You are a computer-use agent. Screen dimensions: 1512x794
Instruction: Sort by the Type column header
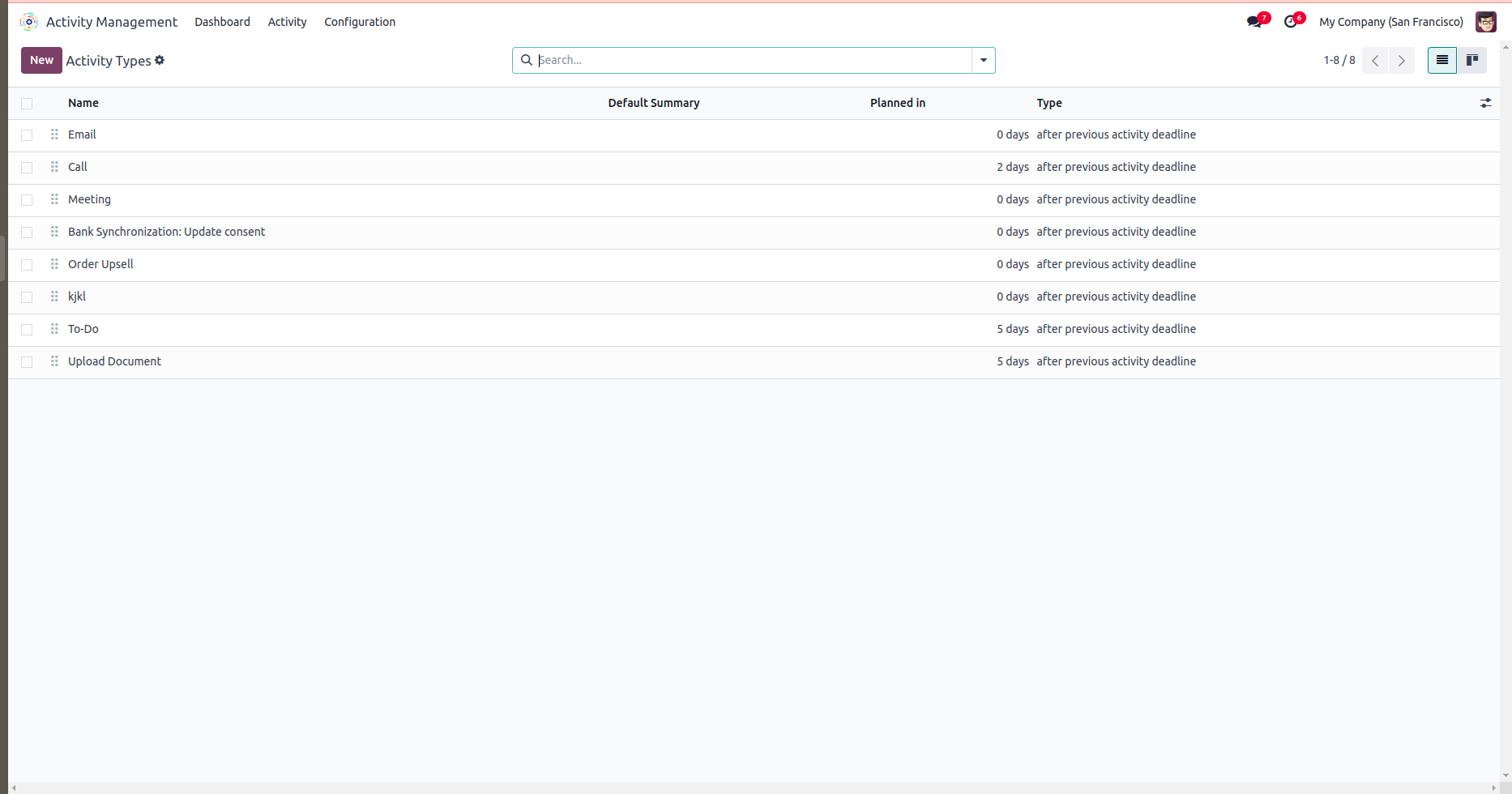(1049, 103)
